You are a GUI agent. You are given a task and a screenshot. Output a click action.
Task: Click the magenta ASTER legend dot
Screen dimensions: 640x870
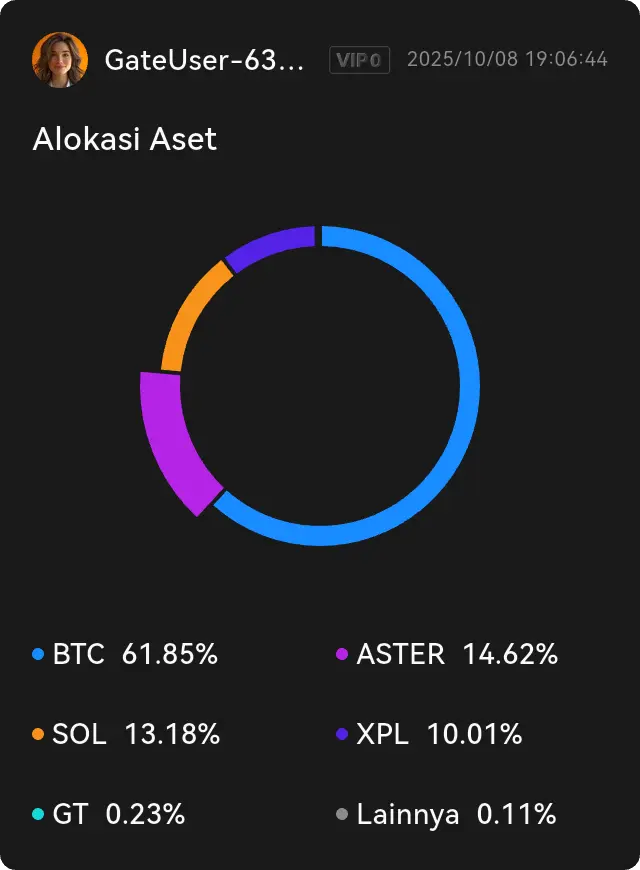coord(342,655)
